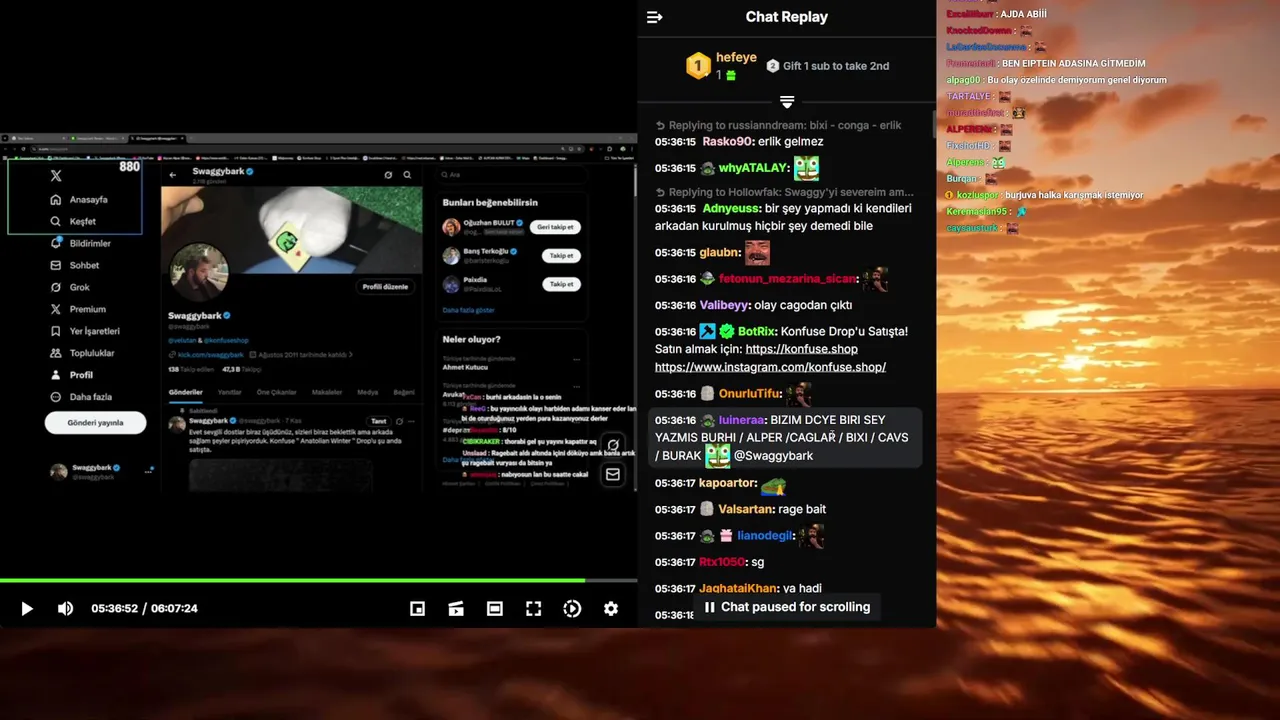1280x720 pixels.
Task: Toggle theater mode in the video player
Action: click(495, 608)
